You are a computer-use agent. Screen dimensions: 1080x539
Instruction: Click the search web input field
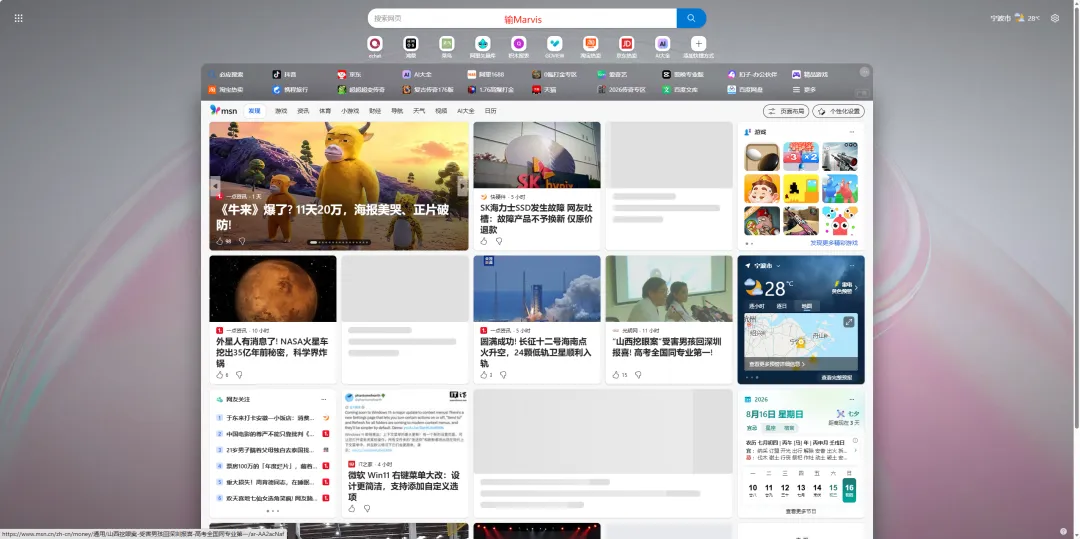coord(522,19)
